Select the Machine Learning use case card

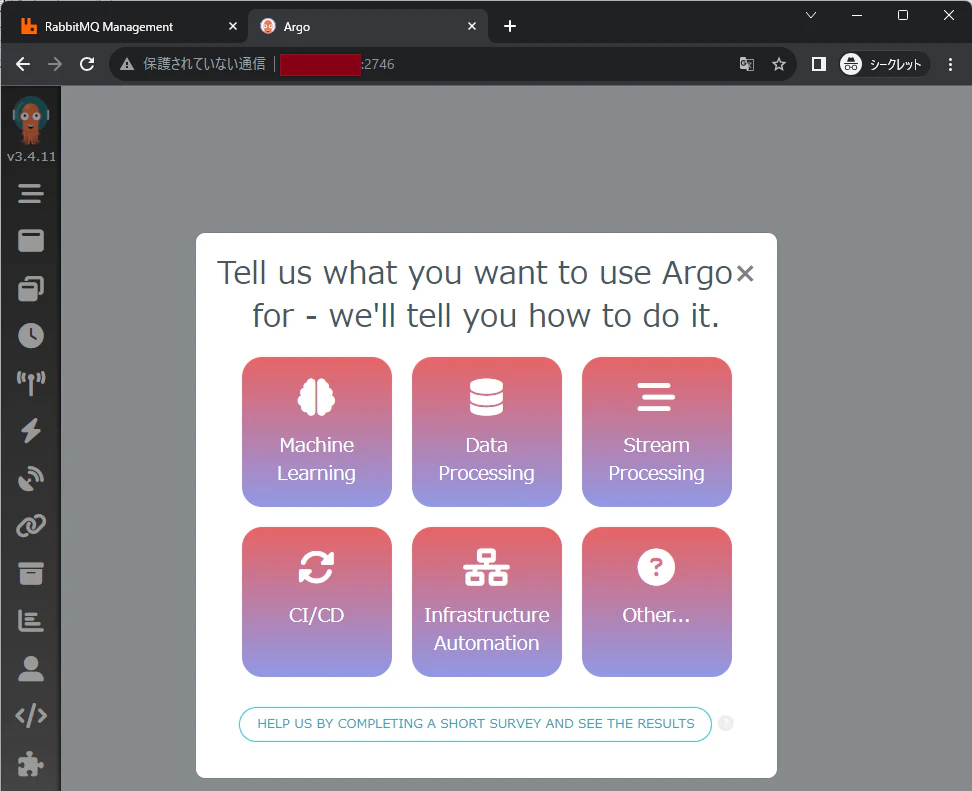[x=317, y=431]
